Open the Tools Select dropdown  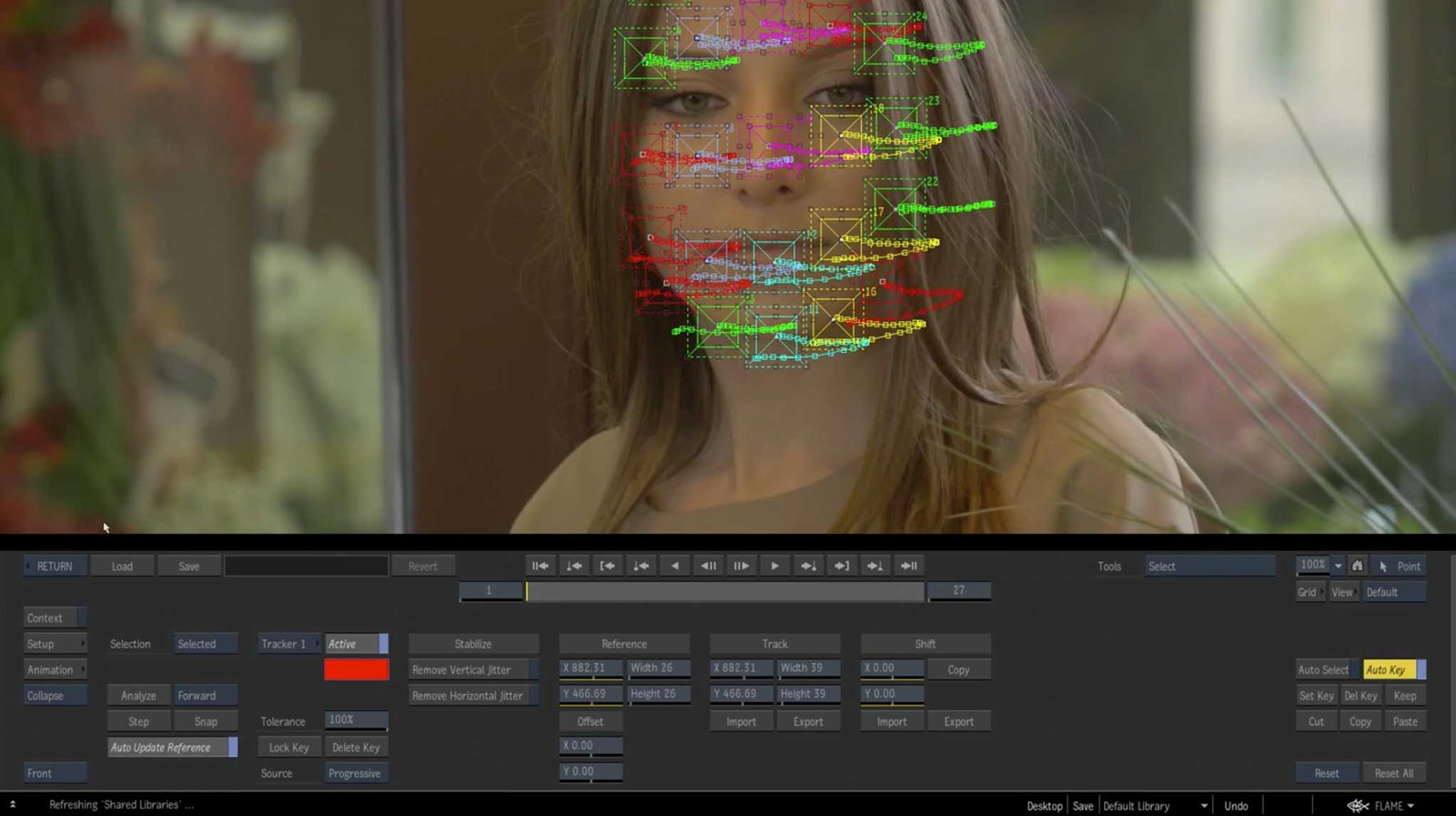[1208, 566]
